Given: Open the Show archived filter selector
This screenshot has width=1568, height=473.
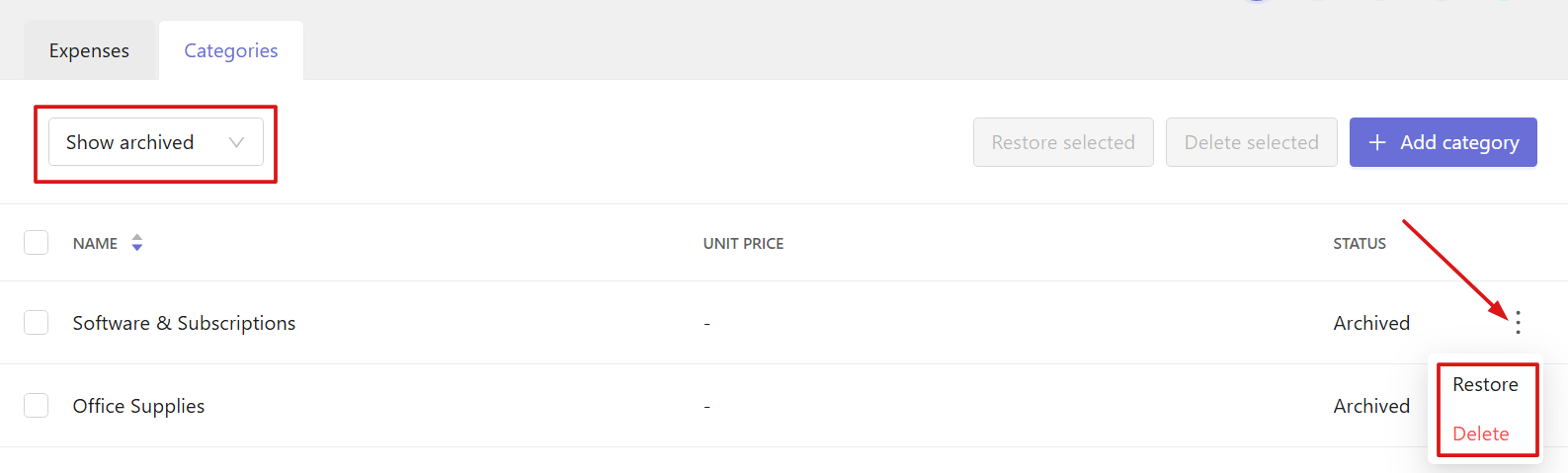Looking at the screenshot, I should tap(156, 142).
